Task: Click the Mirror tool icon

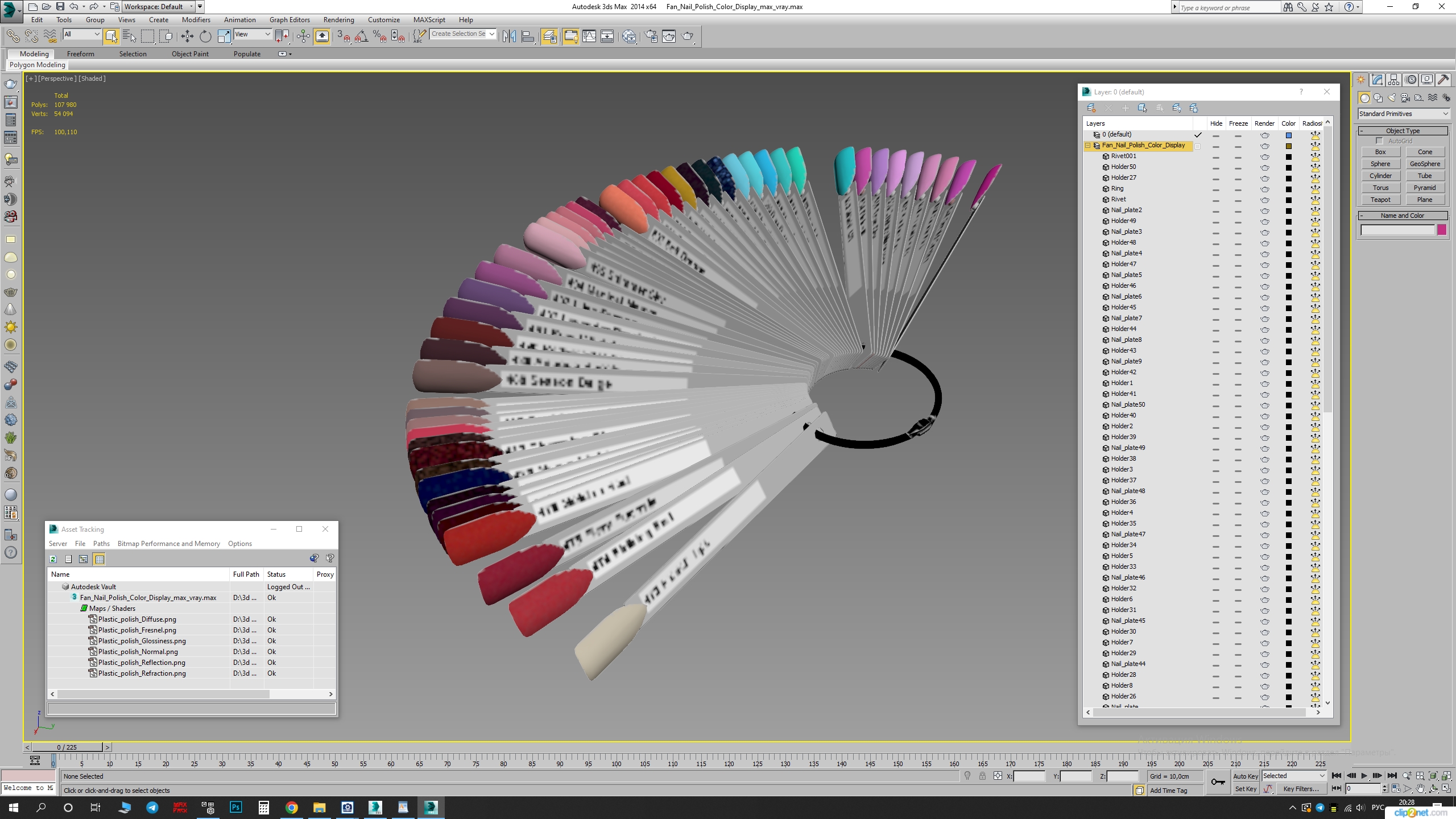Action: pos(509,36)
